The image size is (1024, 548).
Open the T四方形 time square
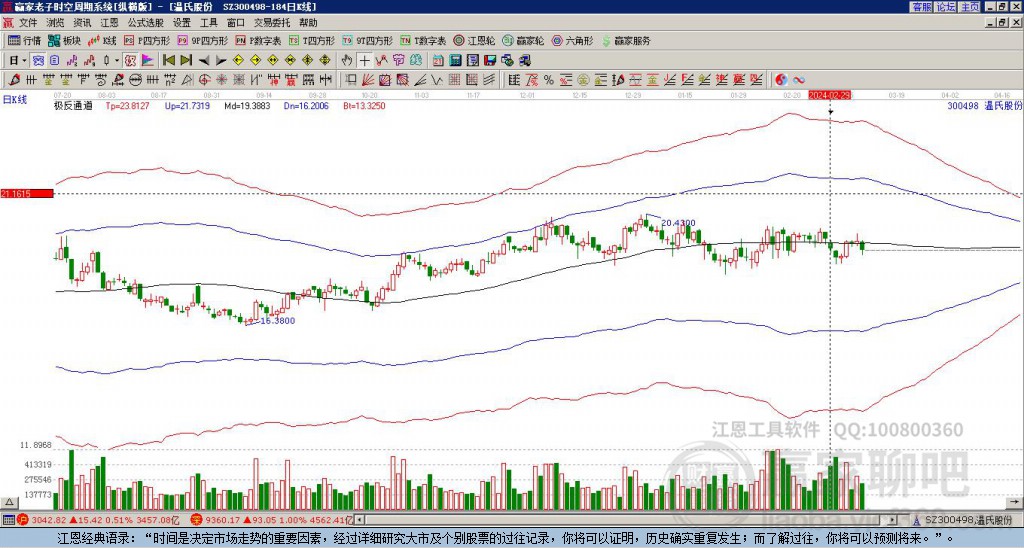pos(312,40)
